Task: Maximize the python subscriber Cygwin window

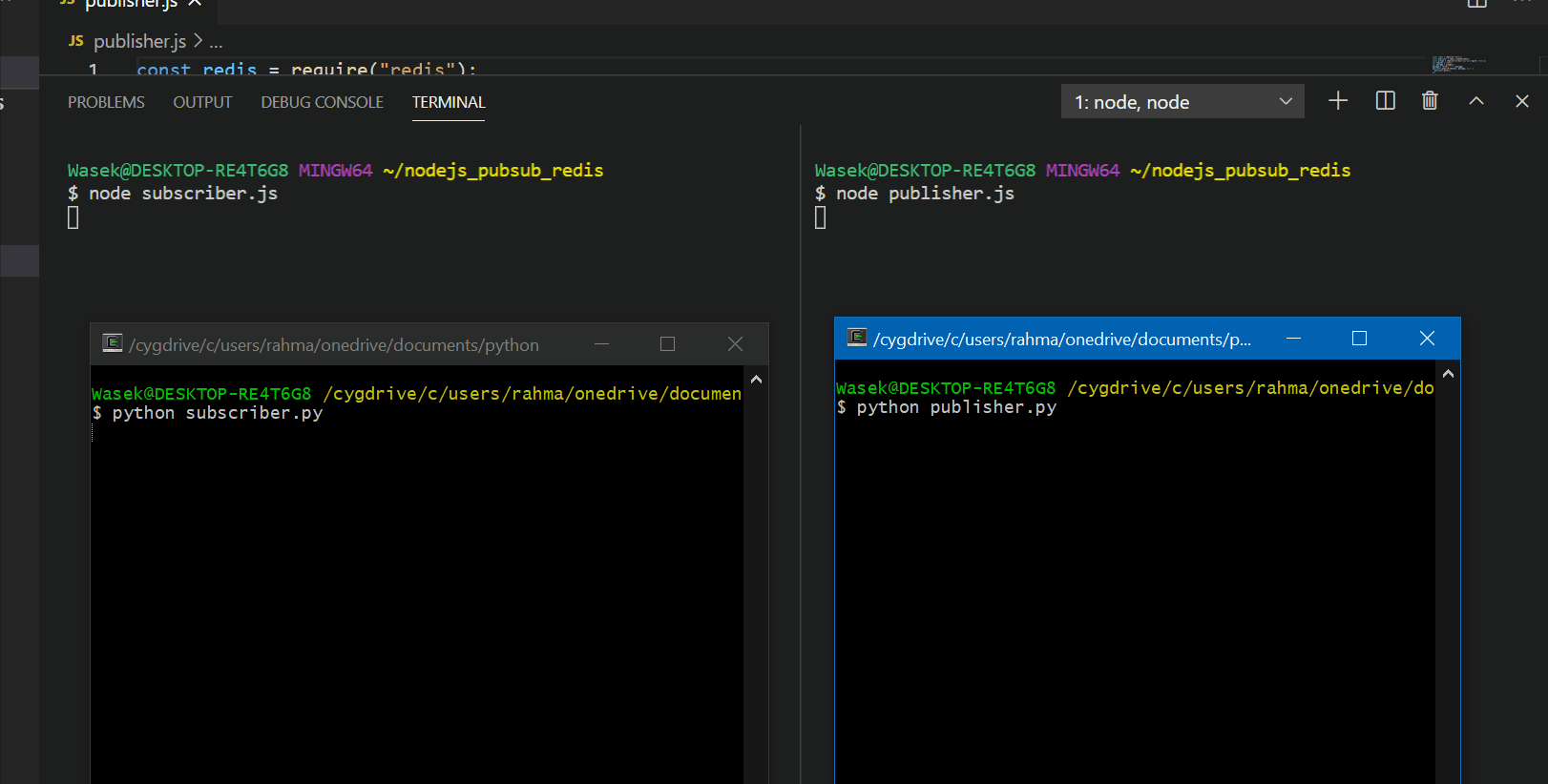Action: (x=667, y=343)
